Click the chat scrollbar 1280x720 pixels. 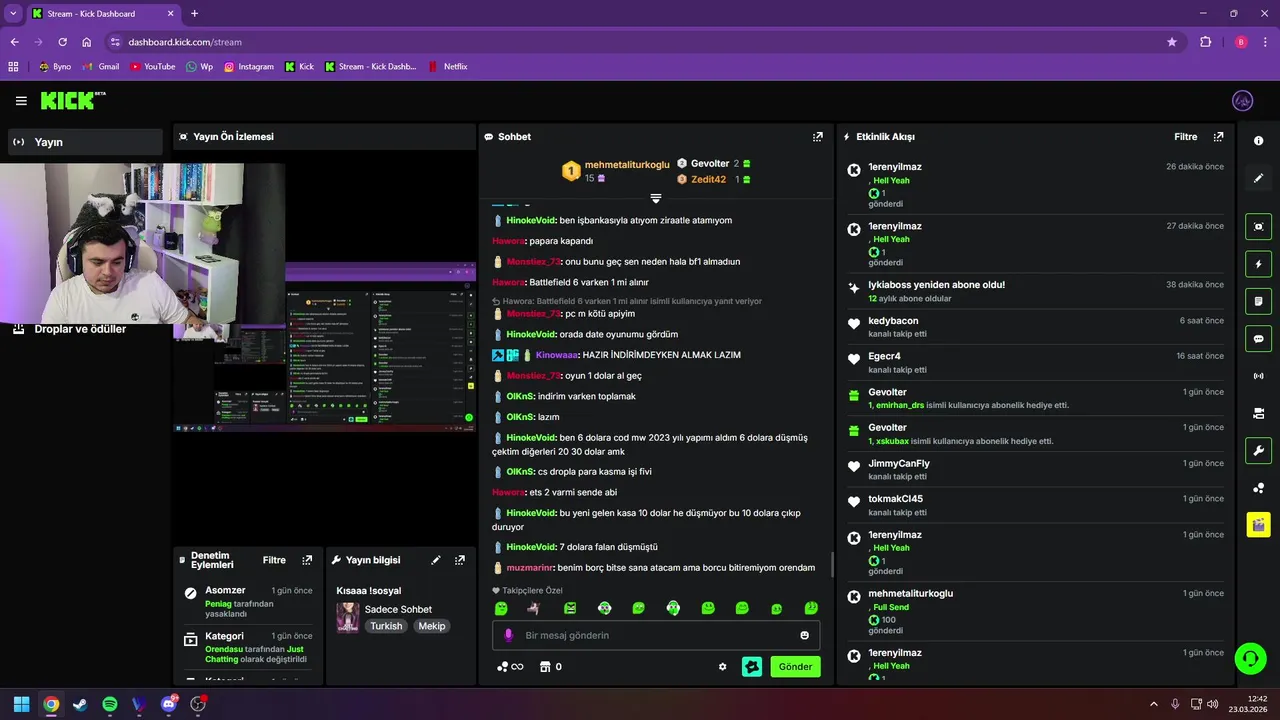[x=832, y=566]
